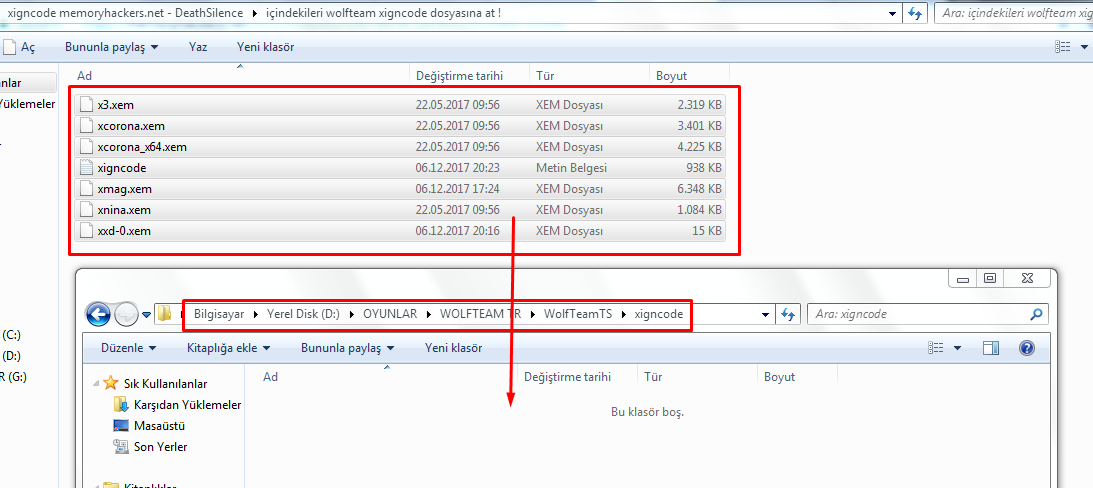Click WolfTeamTS breadcrumb segment
Image resolution: width=1093 pixels, height=488 pixels.
tap(577, 314)
